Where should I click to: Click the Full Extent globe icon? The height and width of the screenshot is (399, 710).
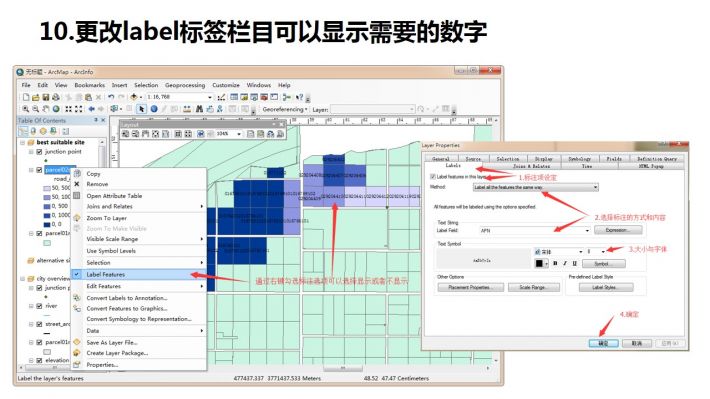56,109
